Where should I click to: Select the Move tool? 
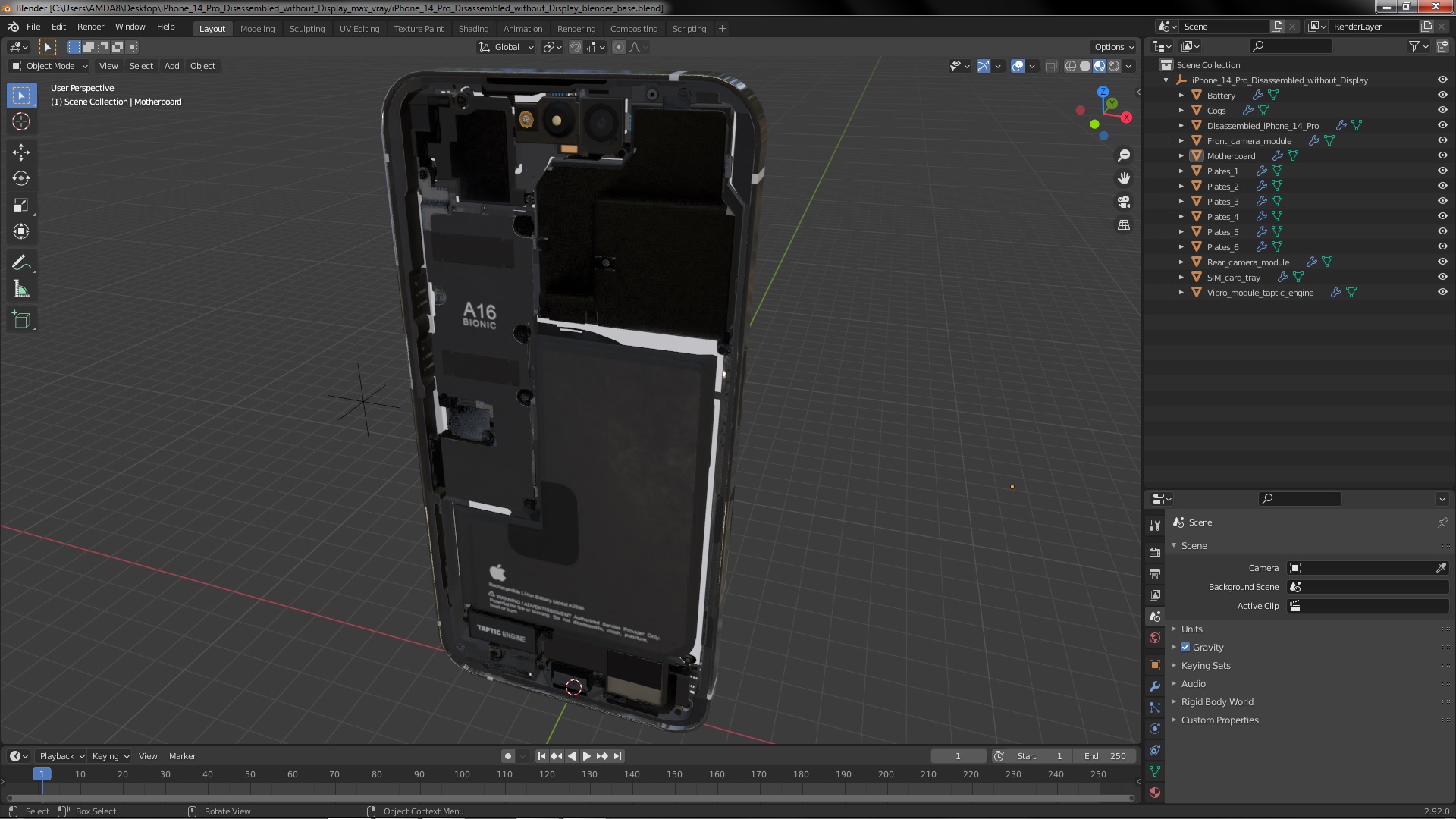click(x=21, y=152)
